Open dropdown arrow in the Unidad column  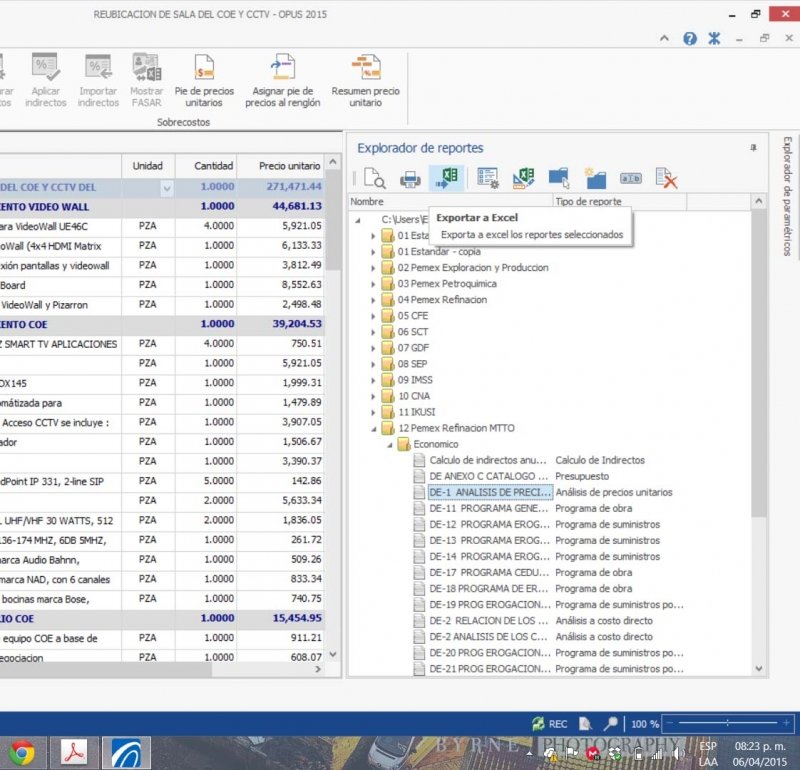166,187
